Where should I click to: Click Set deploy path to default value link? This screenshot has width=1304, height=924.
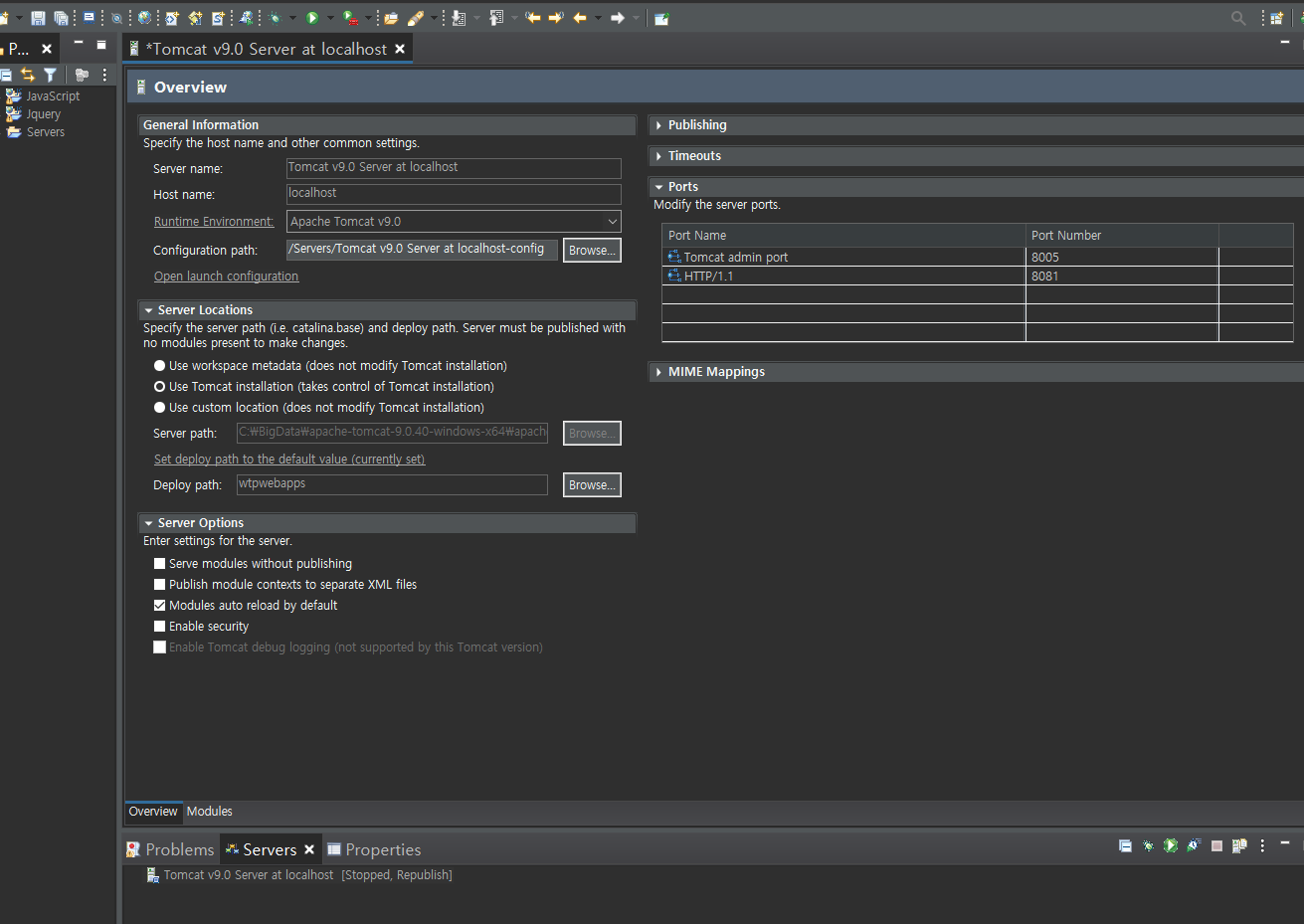coord(289,460)
